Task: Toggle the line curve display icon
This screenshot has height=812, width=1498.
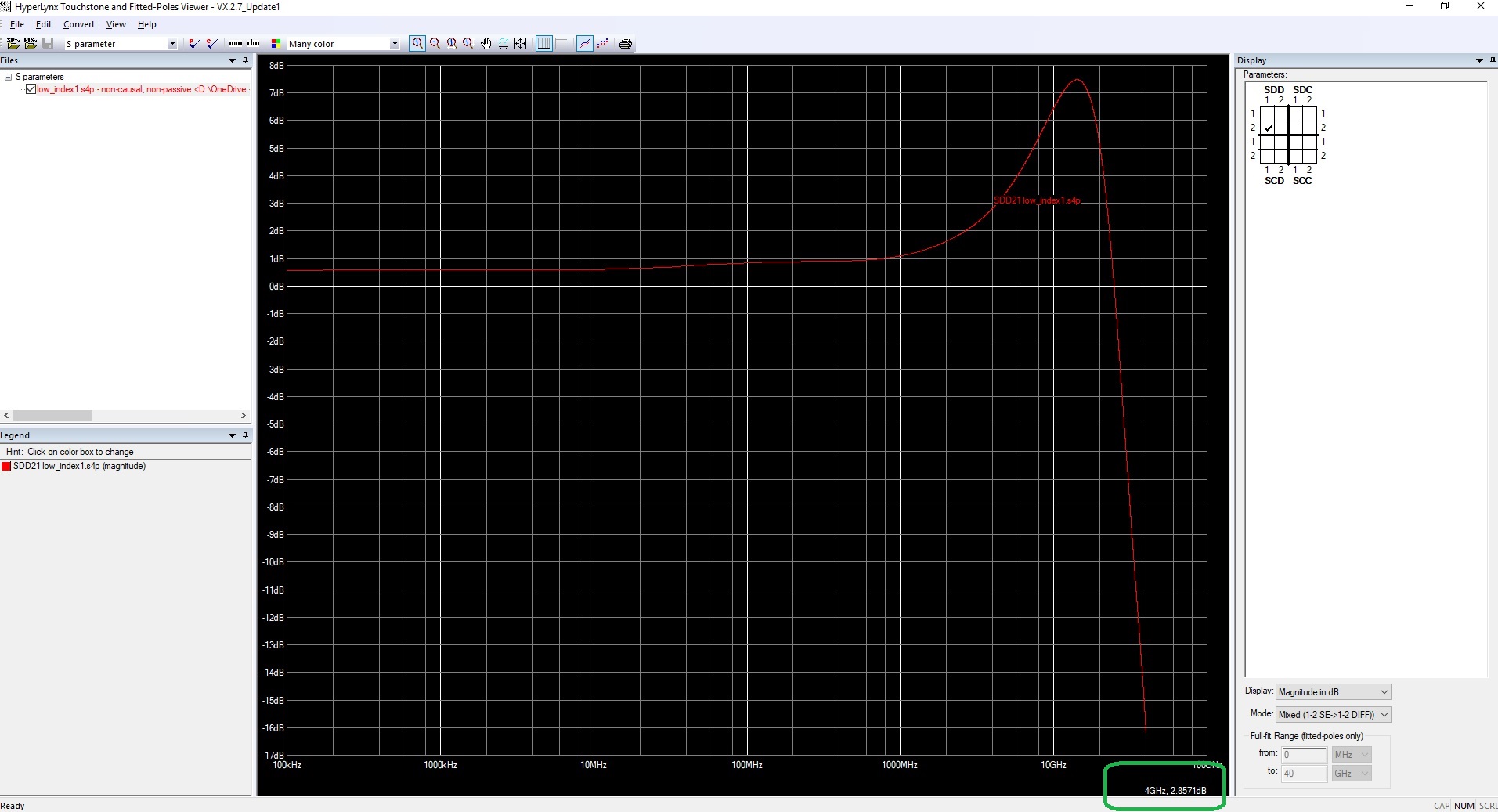Action: pos(585,43)
